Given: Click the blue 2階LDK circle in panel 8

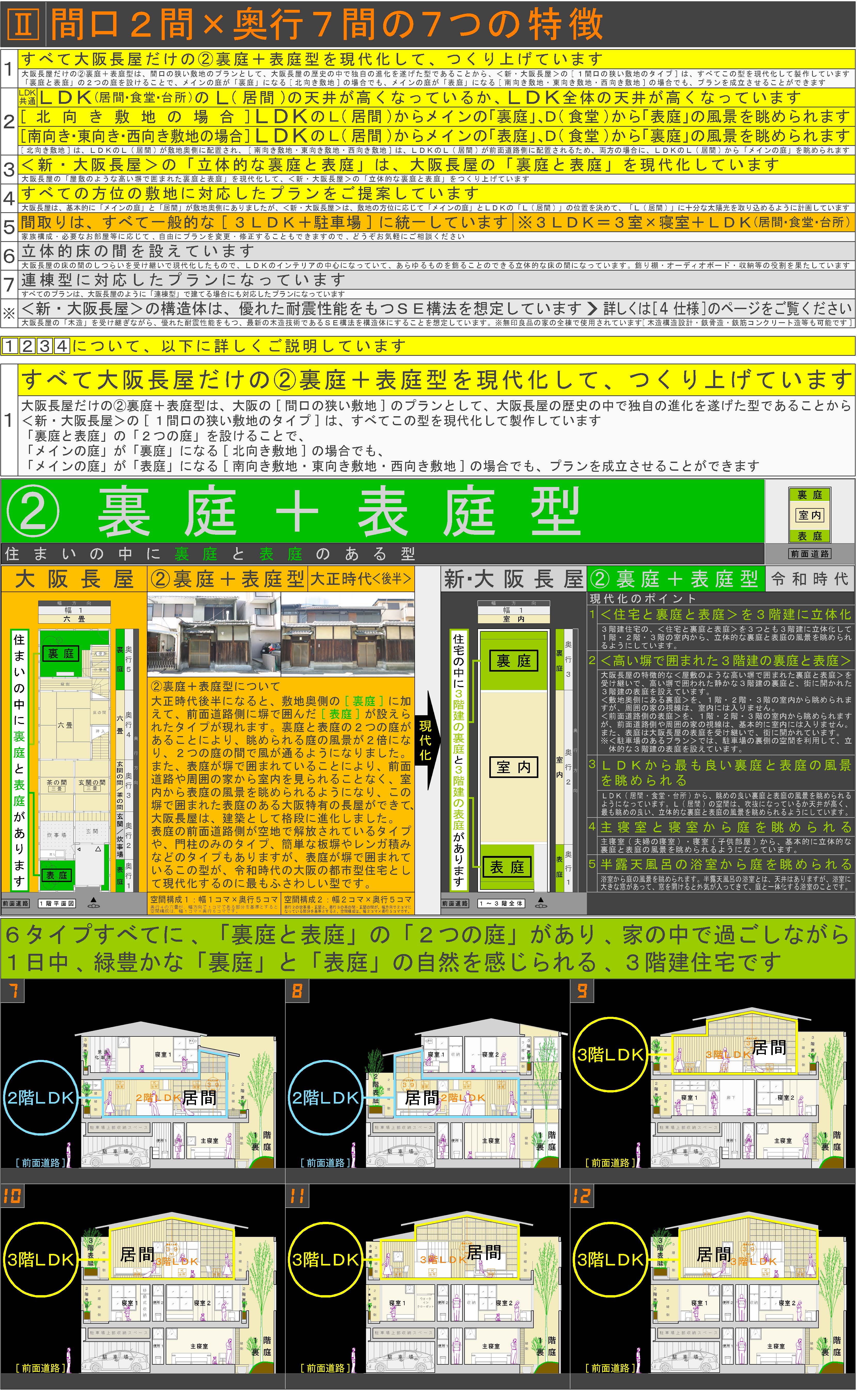Looking at the screenshot, I should coord(325,1098).
